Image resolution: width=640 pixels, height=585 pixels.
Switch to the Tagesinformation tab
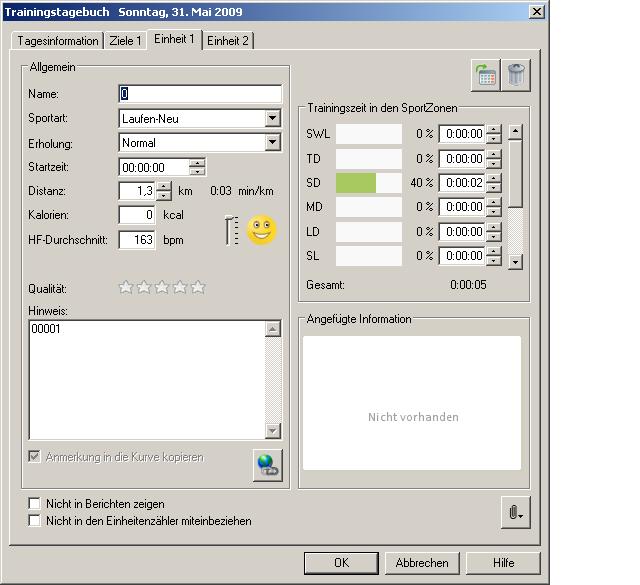tap(58, 41)
